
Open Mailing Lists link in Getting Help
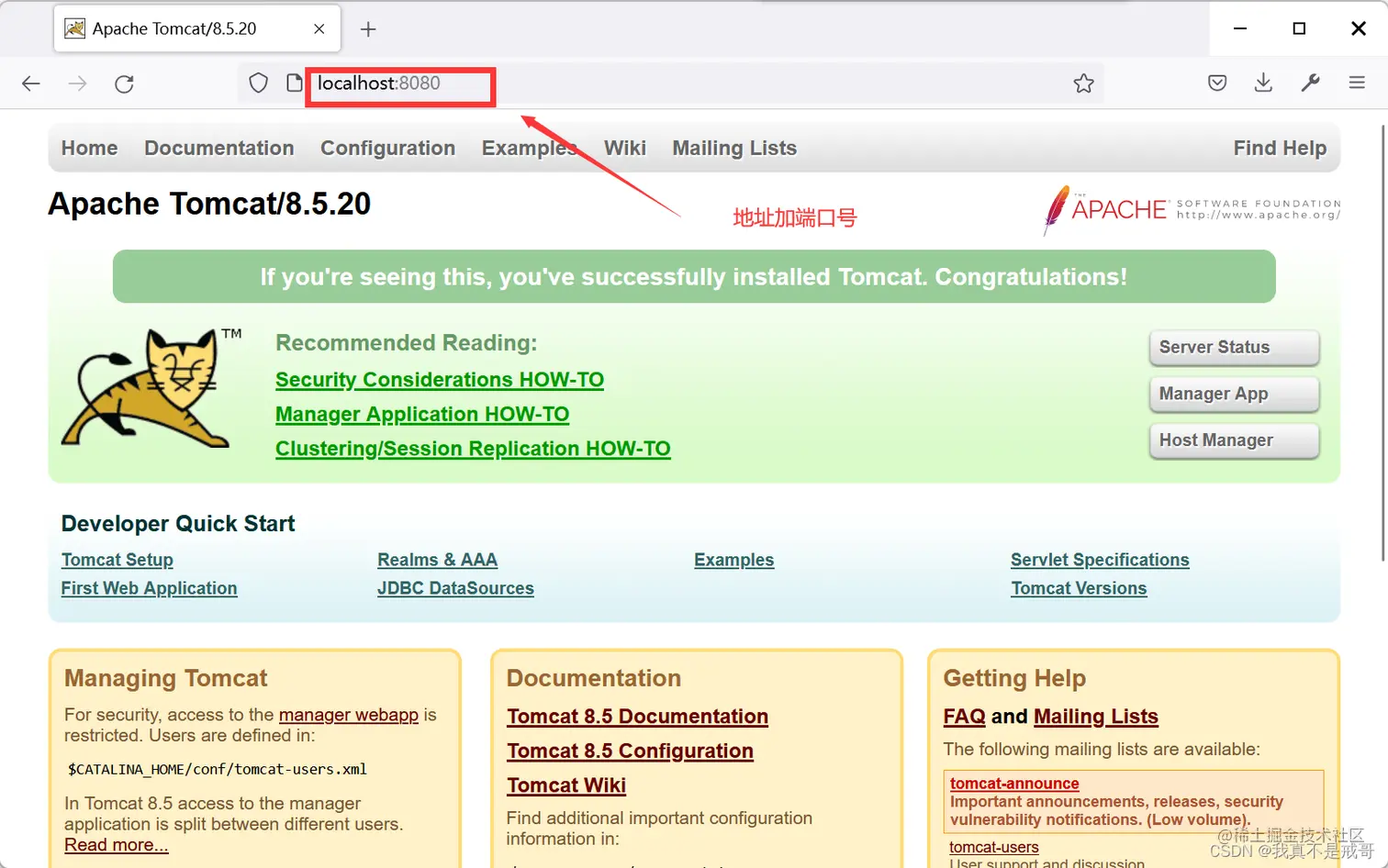tap(1096, 717)
